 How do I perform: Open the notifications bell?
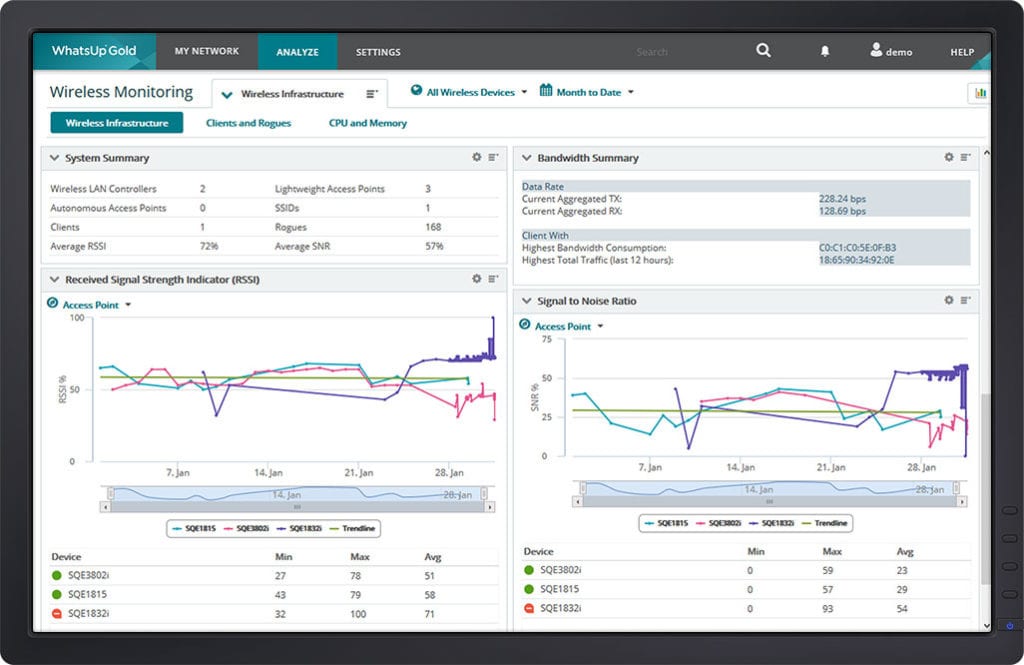coord(825,51)
